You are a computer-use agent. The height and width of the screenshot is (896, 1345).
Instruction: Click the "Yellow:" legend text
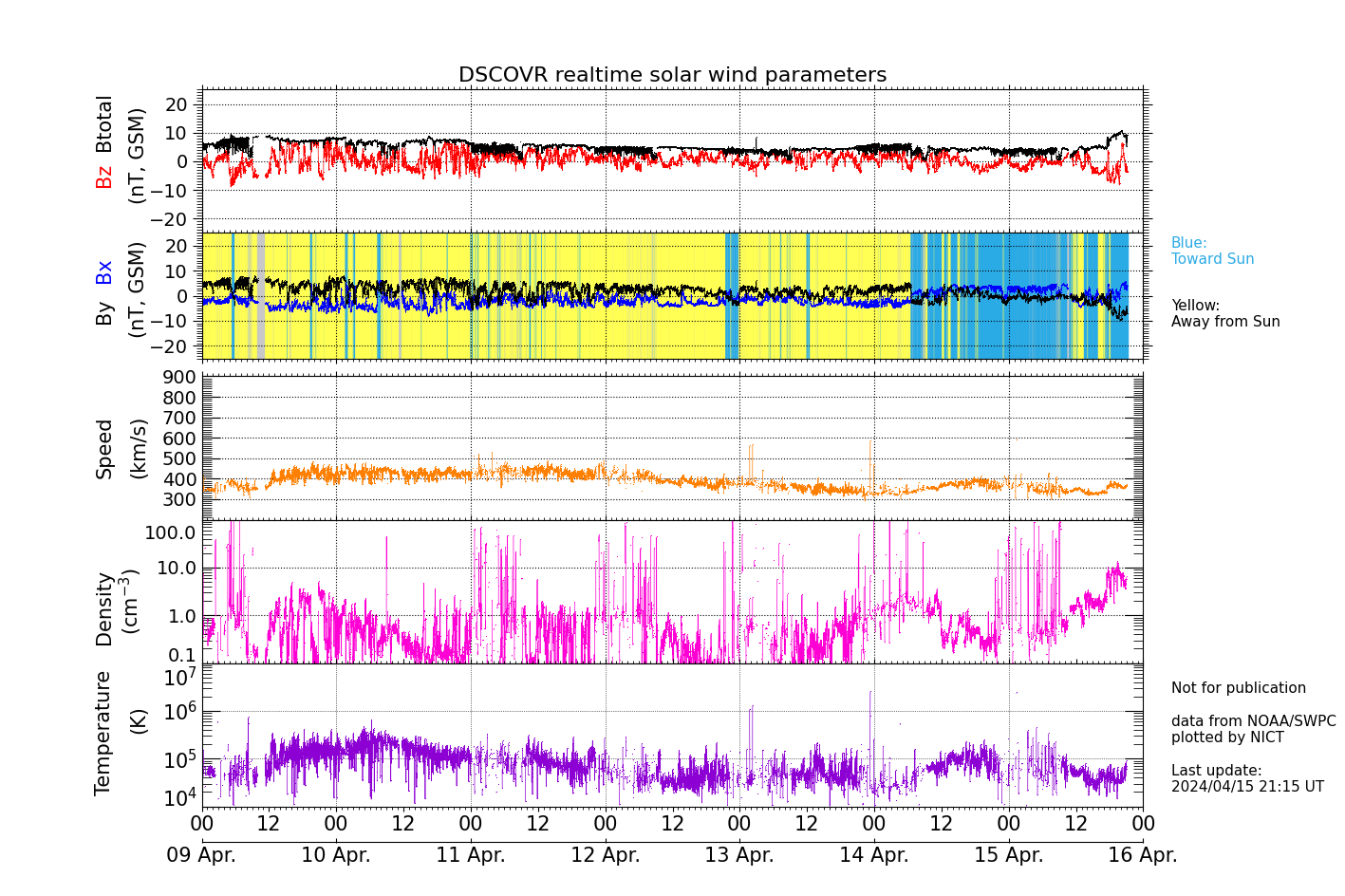[1195, 306]
